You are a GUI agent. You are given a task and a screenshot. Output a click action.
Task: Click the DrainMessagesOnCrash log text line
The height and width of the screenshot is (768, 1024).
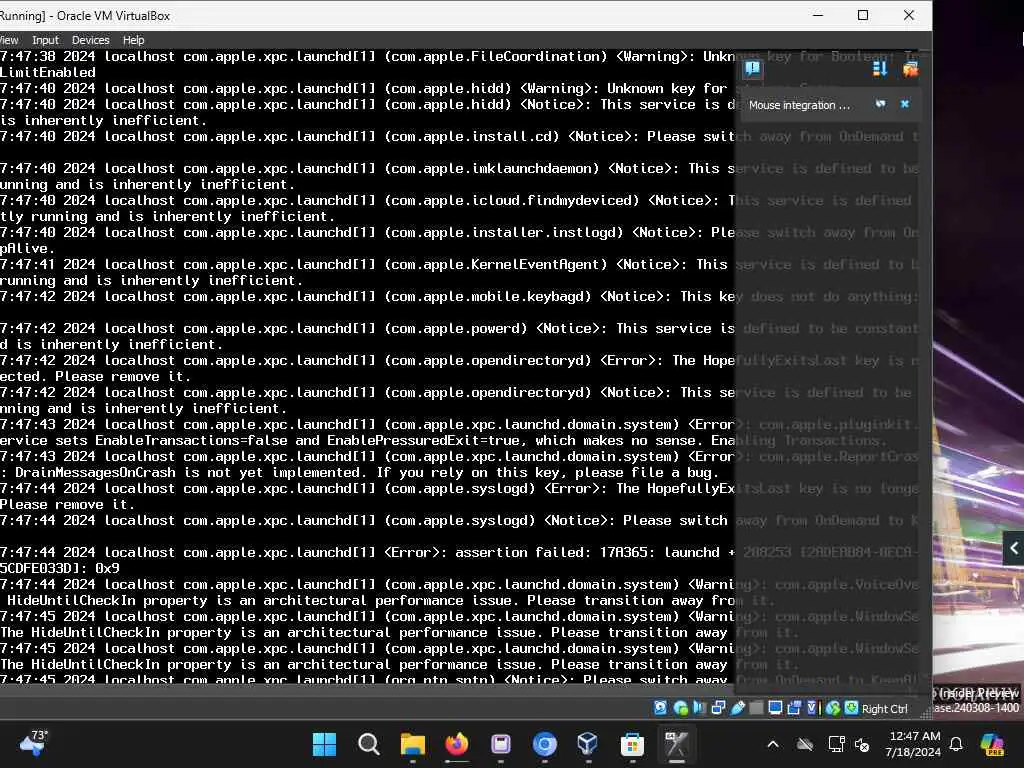coord(359,472)
